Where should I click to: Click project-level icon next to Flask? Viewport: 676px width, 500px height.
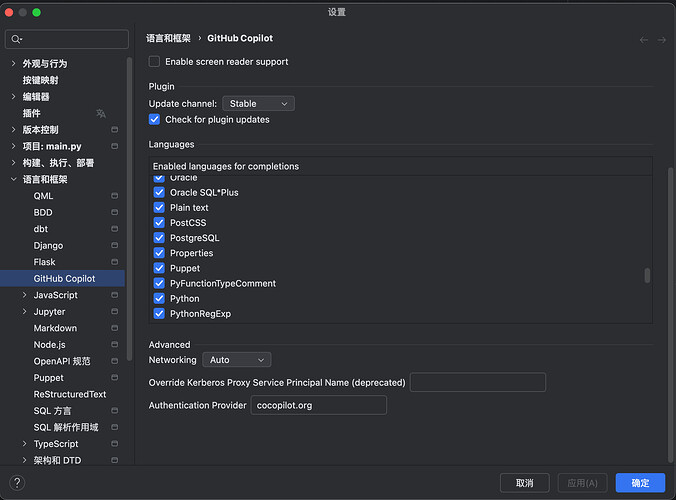click(115, 262)
